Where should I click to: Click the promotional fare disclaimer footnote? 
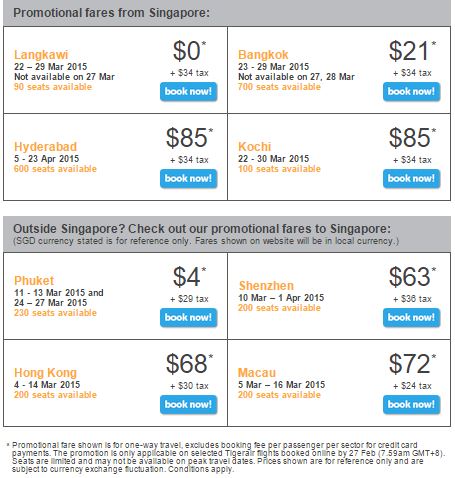click(227, 457)
